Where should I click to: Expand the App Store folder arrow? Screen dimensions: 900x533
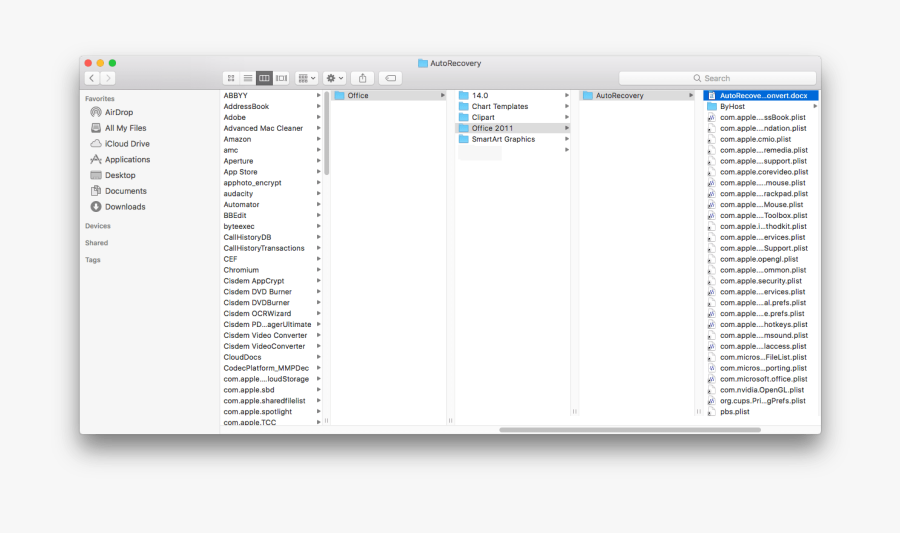click(319, 172)
